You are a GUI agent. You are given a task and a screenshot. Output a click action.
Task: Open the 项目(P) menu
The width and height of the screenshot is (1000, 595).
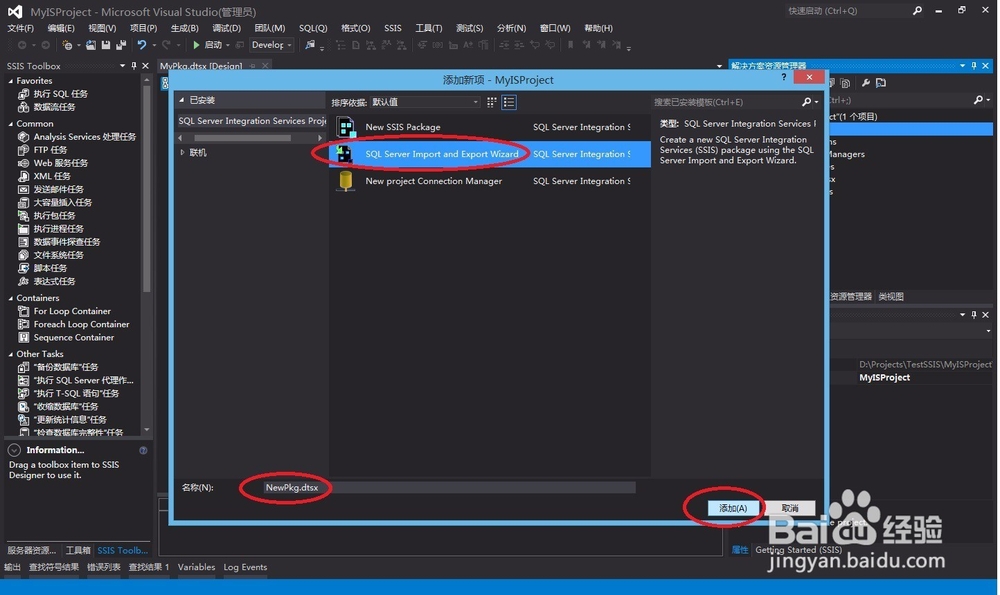click(143, 28)
